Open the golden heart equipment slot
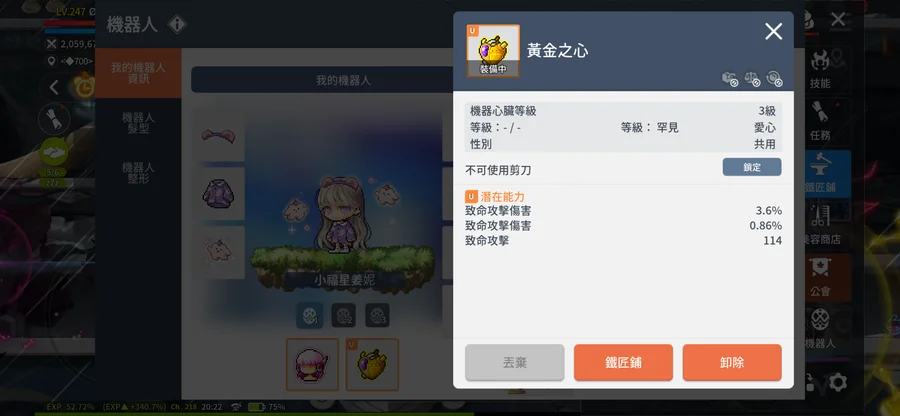 [372, 364]
